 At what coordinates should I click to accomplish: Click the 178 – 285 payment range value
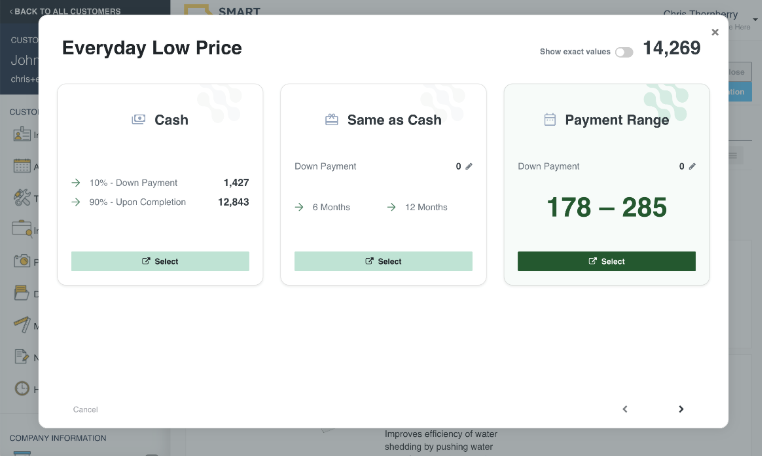click(606, 208)
